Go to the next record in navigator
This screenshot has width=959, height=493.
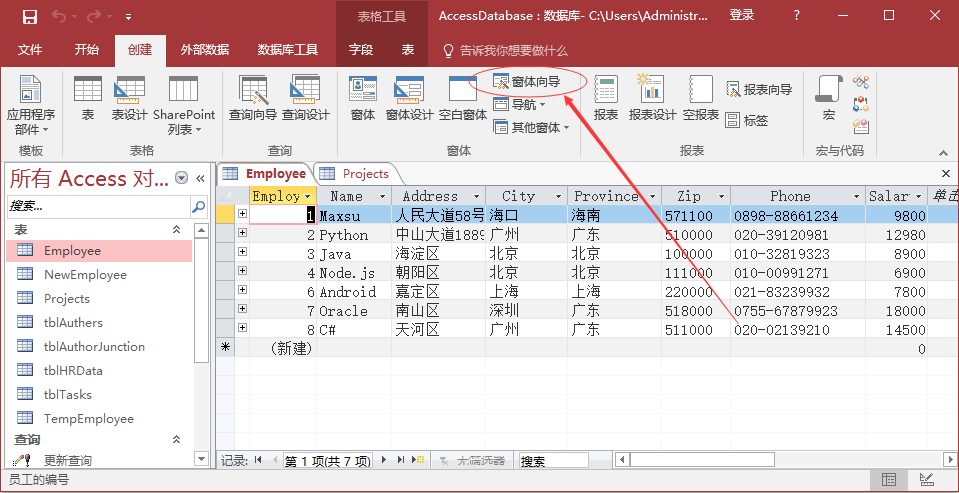385,460
